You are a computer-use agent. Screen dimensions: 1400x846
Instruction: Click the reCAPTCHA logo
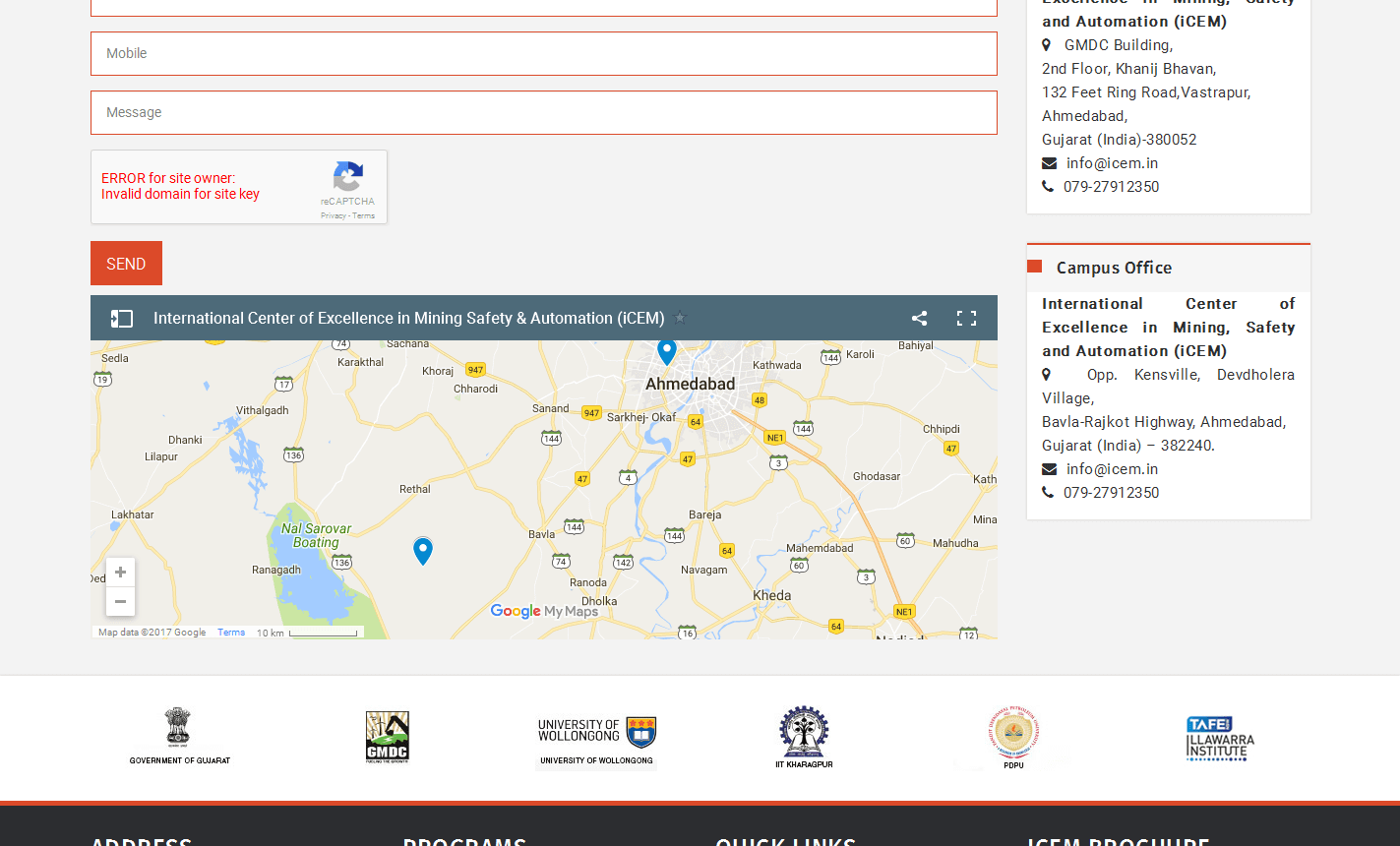(347, 177)
